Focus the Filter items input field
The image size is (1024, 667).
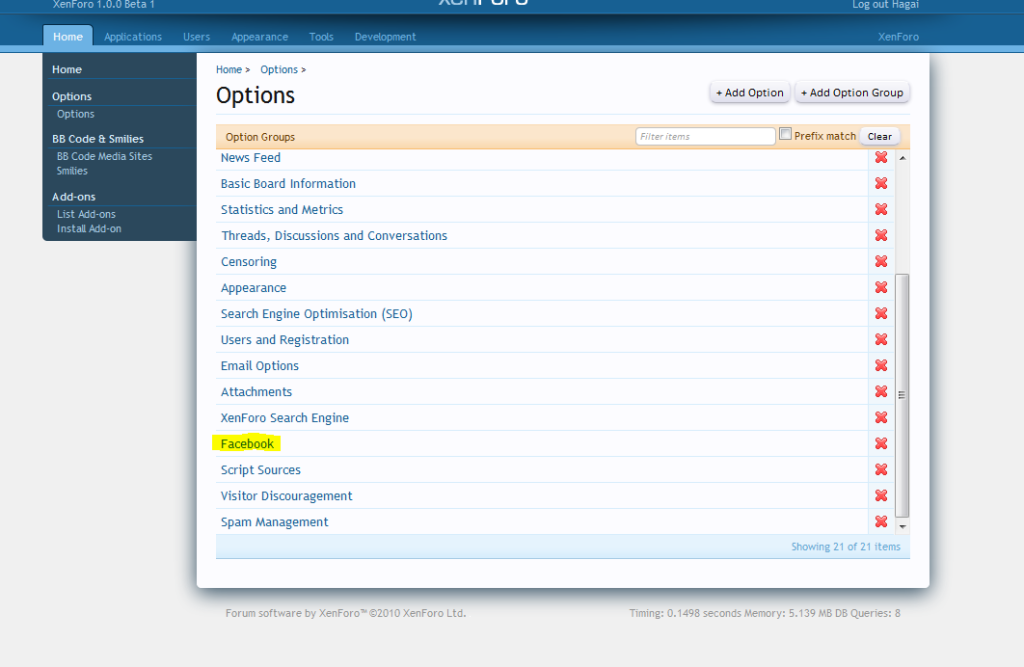[705, 136]
